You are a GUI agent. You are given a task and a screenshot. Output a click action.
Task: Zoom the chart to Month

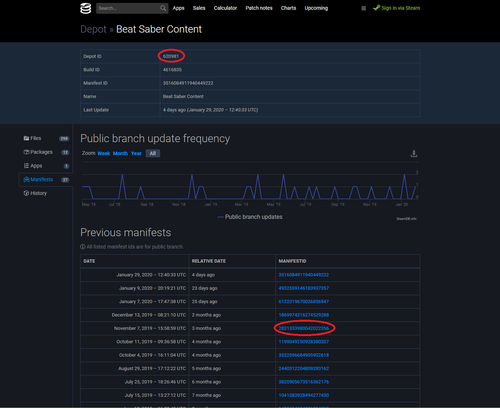[120, 153]
